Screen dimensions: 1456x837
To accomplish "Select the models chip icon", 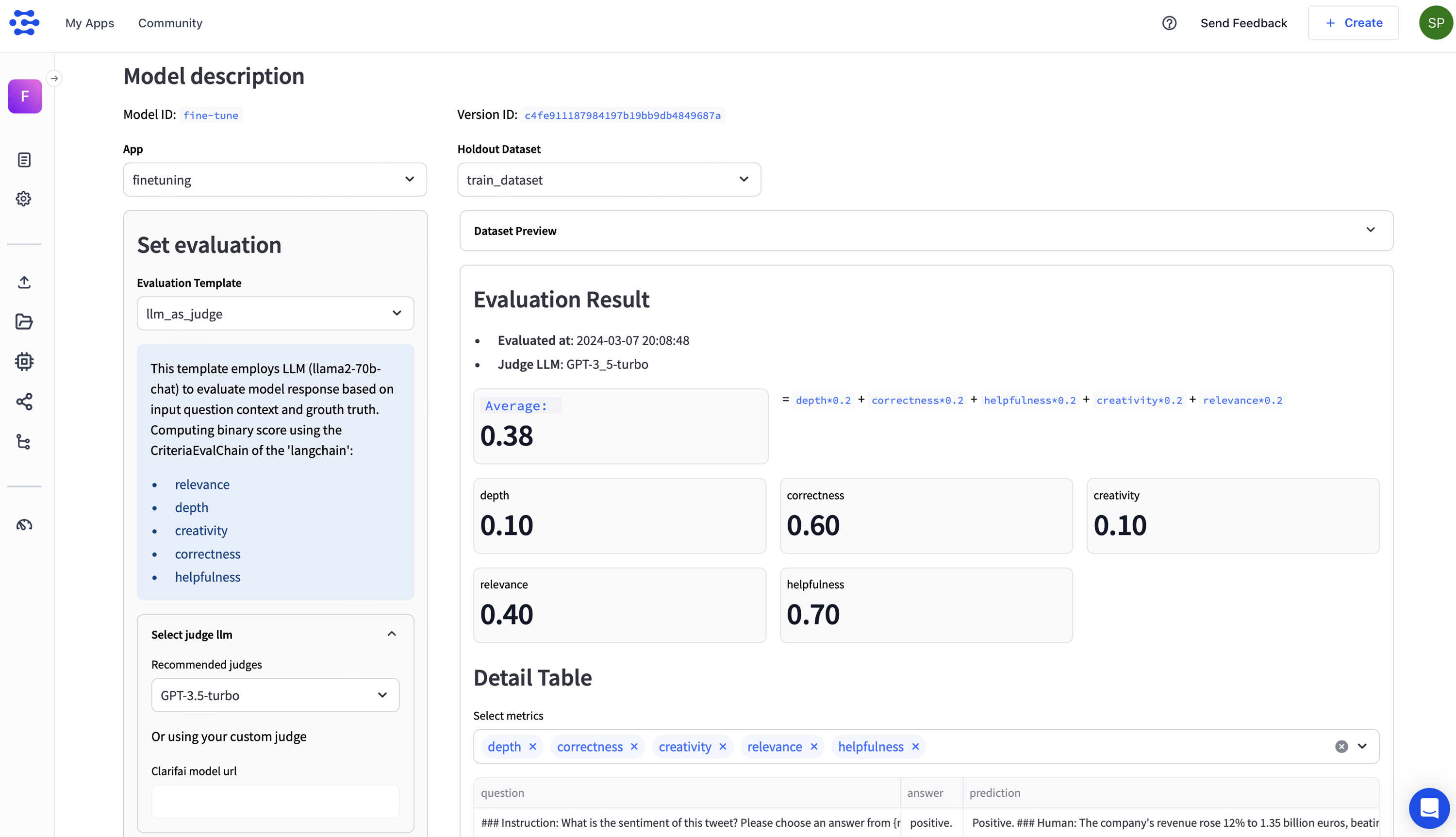I will [x=24, y=362].
